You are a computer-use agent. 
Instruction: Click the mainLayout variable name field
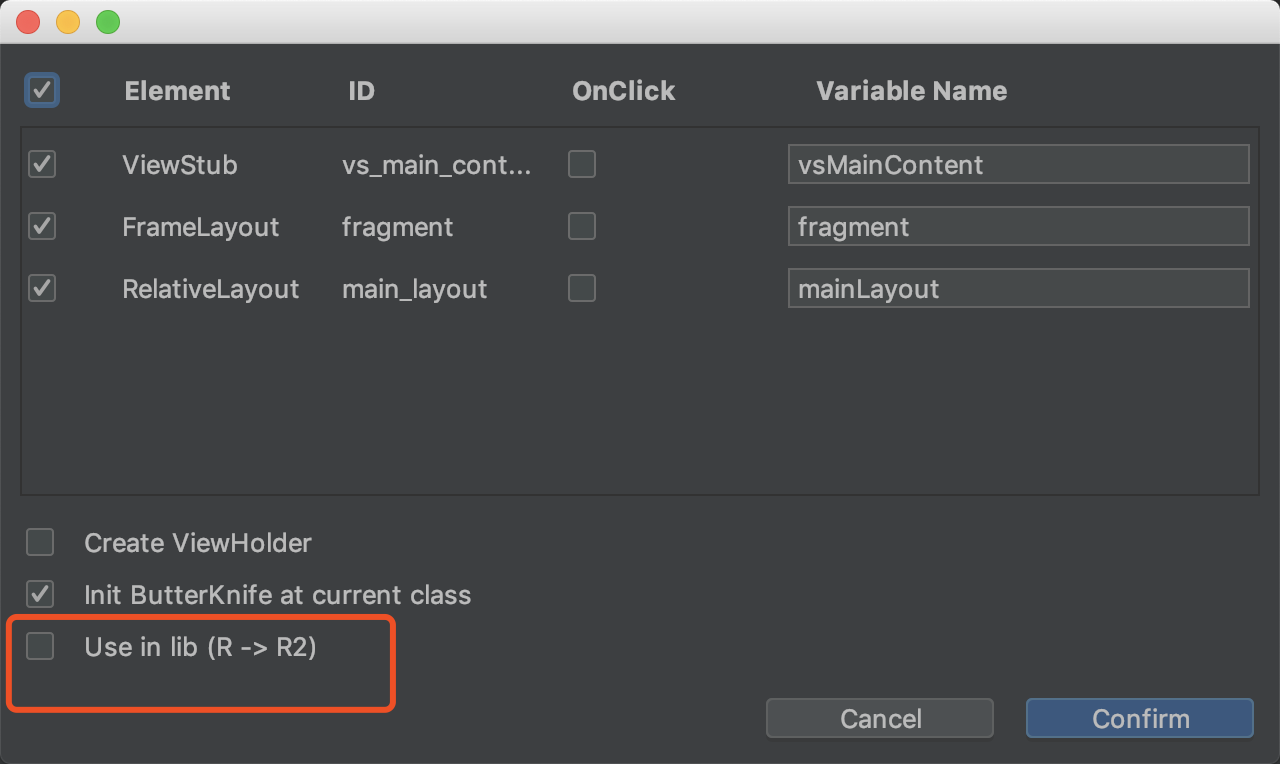pos(1018,288)
